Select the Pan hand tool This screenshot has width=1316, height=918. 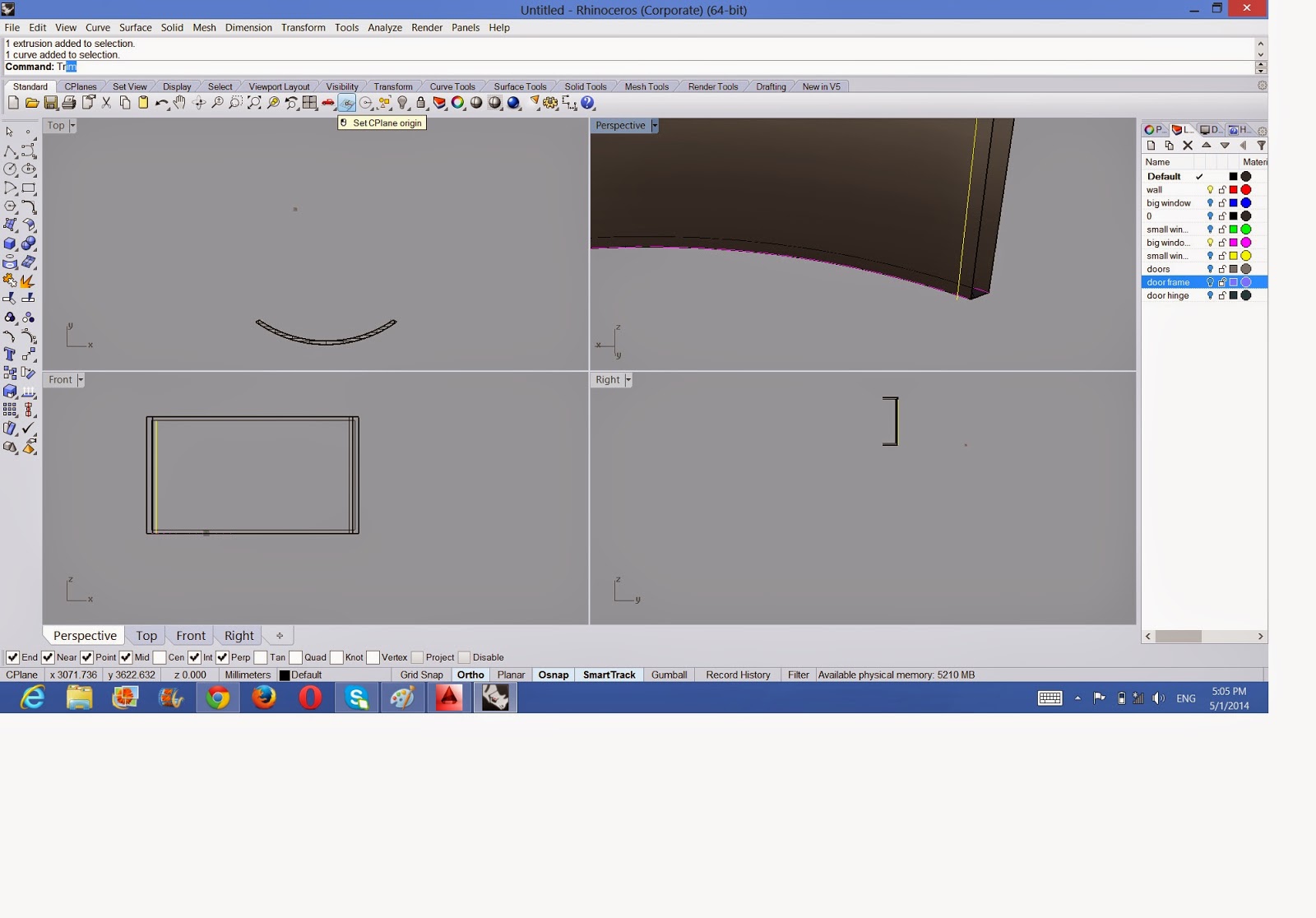[x=179, y=103]
